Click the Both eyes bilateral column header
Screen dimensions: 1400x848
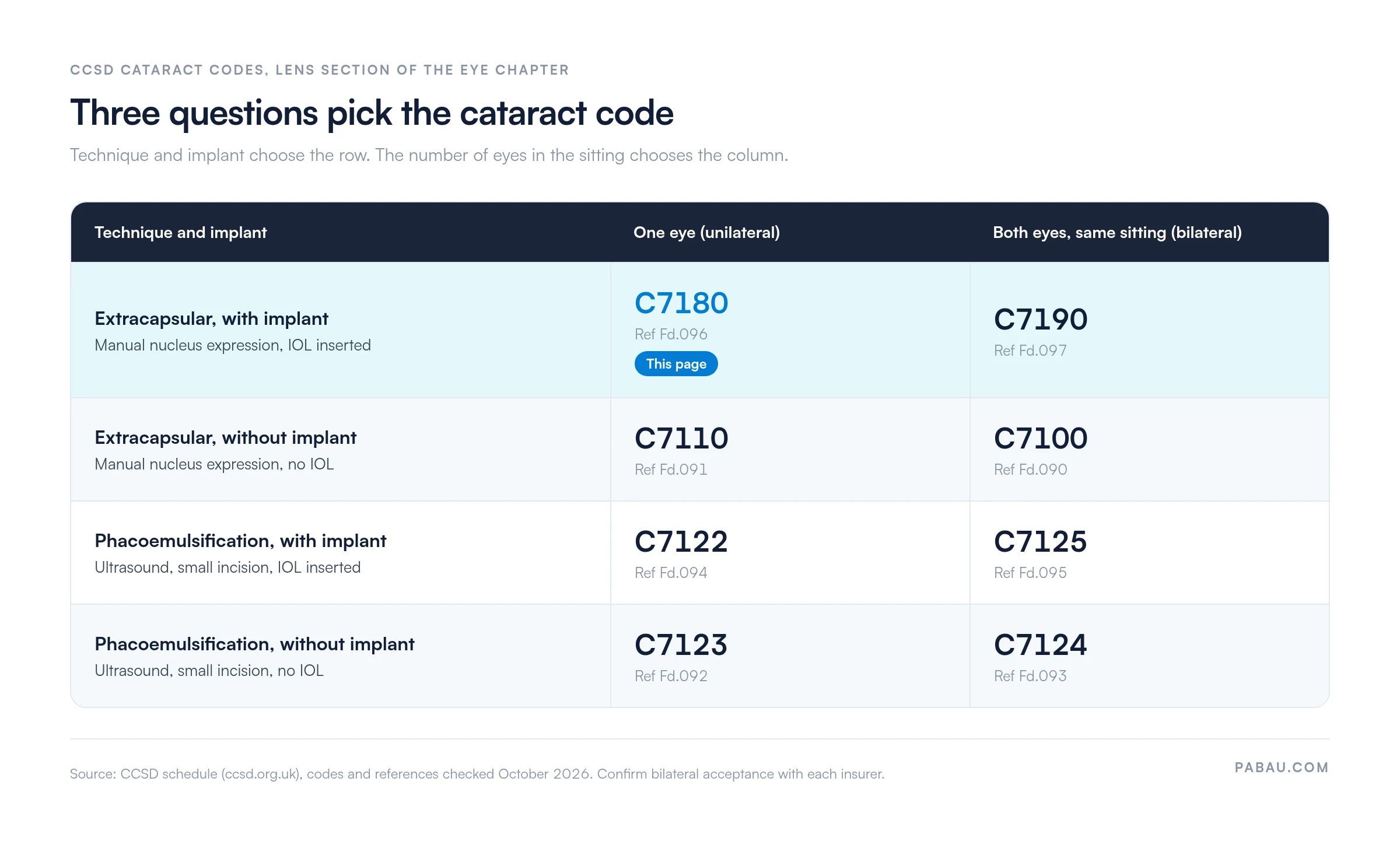[x=1117, y=233]
